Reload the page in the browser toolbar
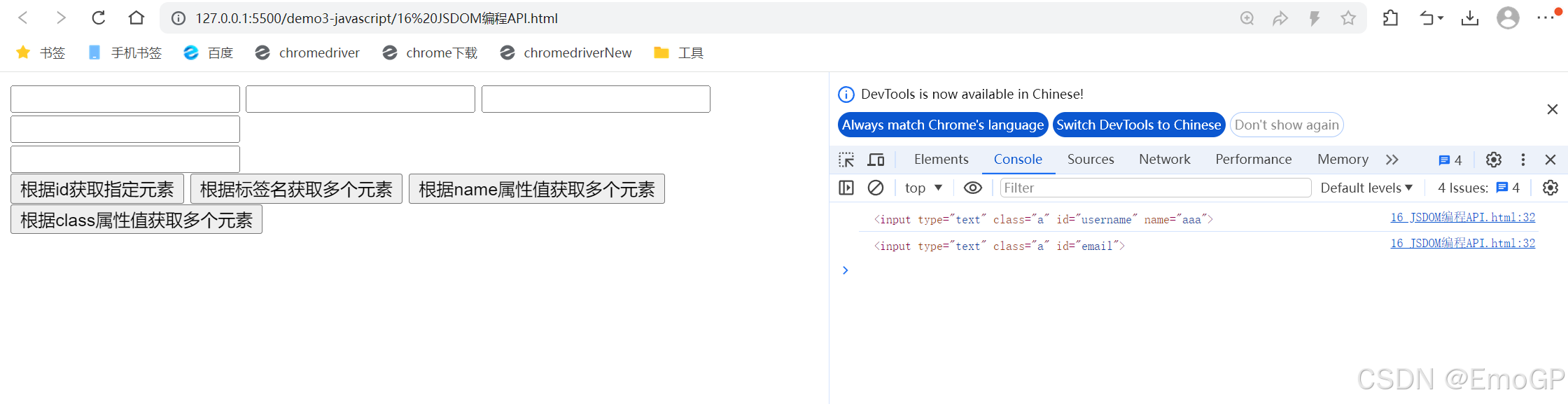 coord(99,18)
